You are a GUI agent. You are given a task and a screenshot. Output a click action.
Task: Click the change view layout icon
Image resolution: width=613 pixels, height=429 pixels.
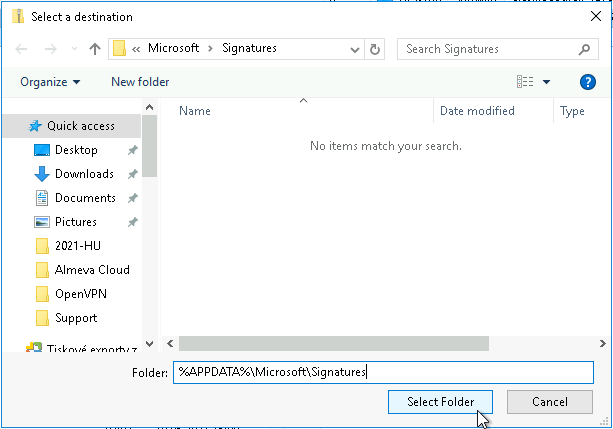point(525,82)
